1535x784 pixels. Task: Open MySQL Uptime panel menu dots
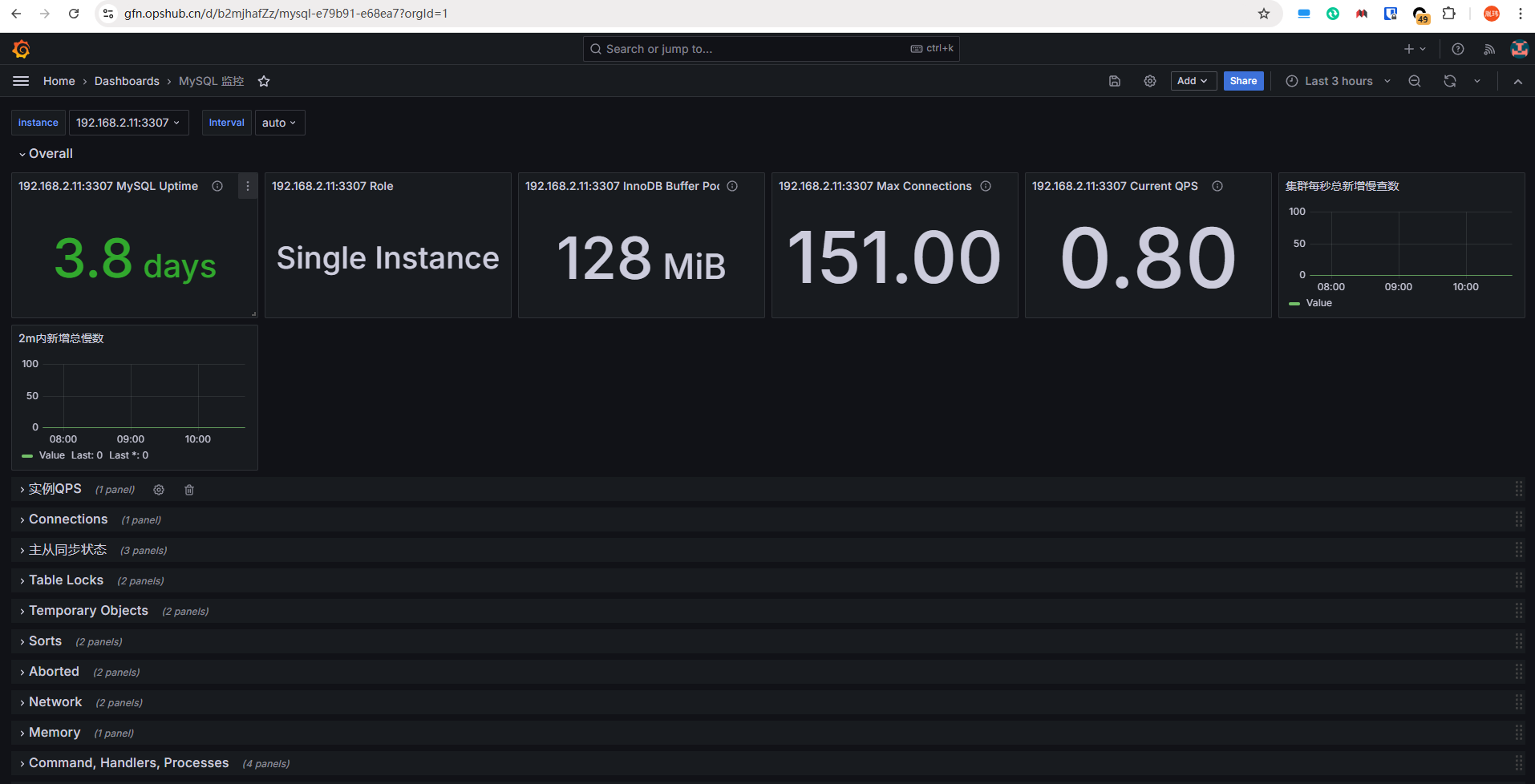(x=248, y=186)
